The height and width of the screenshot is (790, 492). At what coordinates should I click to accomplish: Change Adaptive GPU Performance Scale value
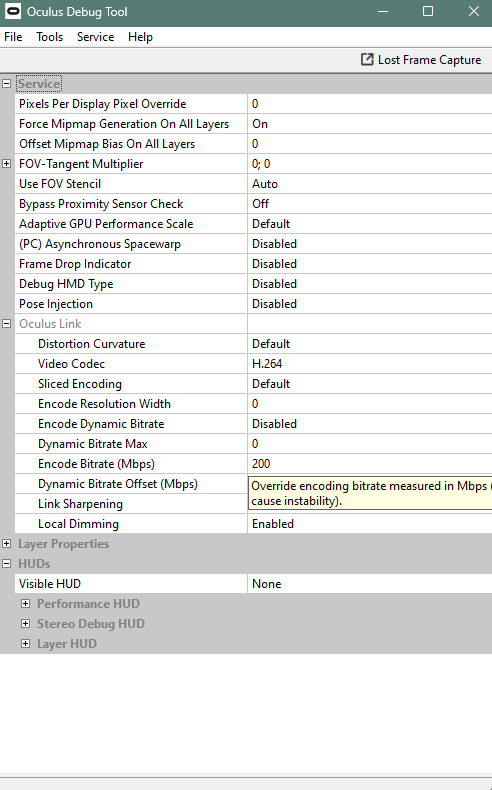370,224
